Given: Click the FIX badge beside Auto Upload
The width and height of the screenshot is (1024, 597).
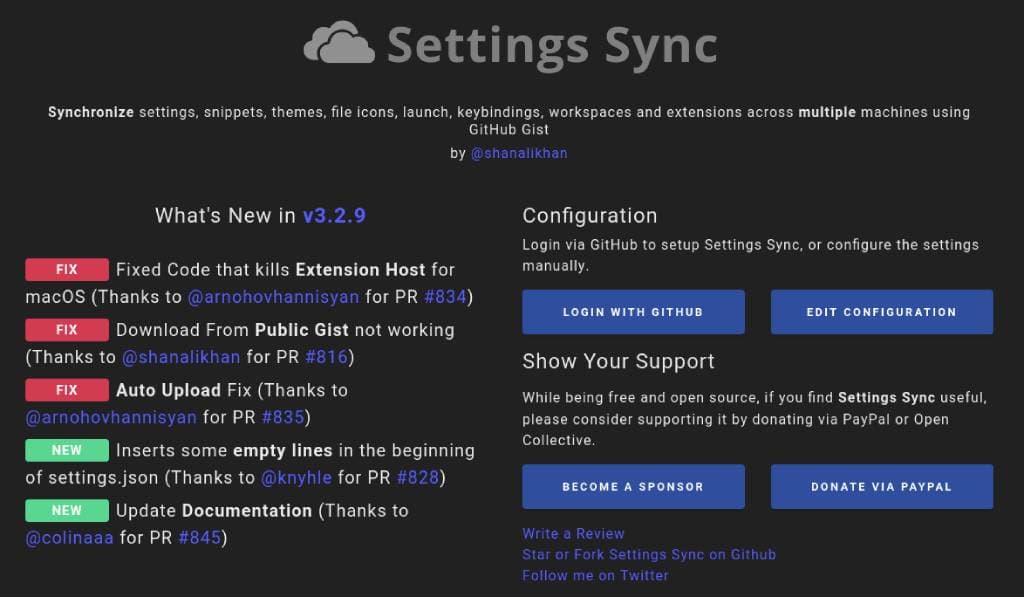Looking at the screenshot, I should [67, 390].
